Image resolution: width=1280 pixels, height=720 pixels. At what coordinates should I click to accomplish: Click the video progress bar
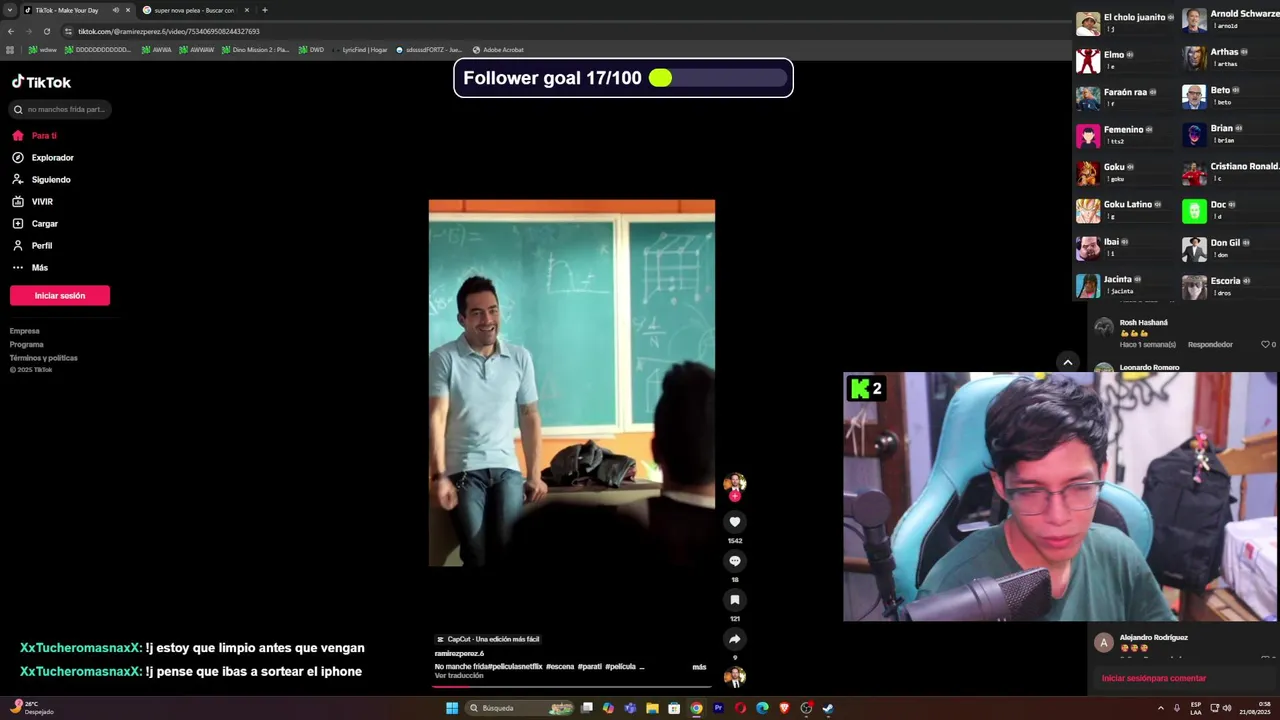point(571,687)
